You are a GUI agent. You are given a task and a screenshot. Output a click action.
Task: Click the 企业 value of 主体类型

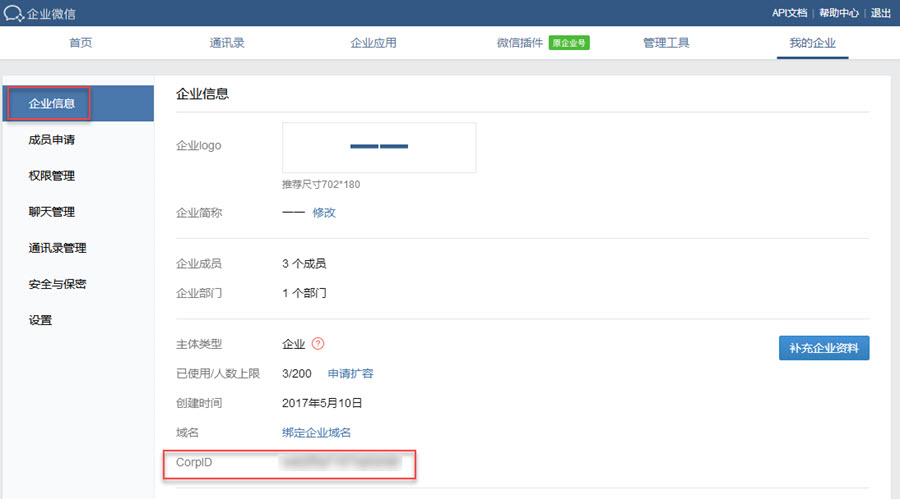tap(293, 344)
